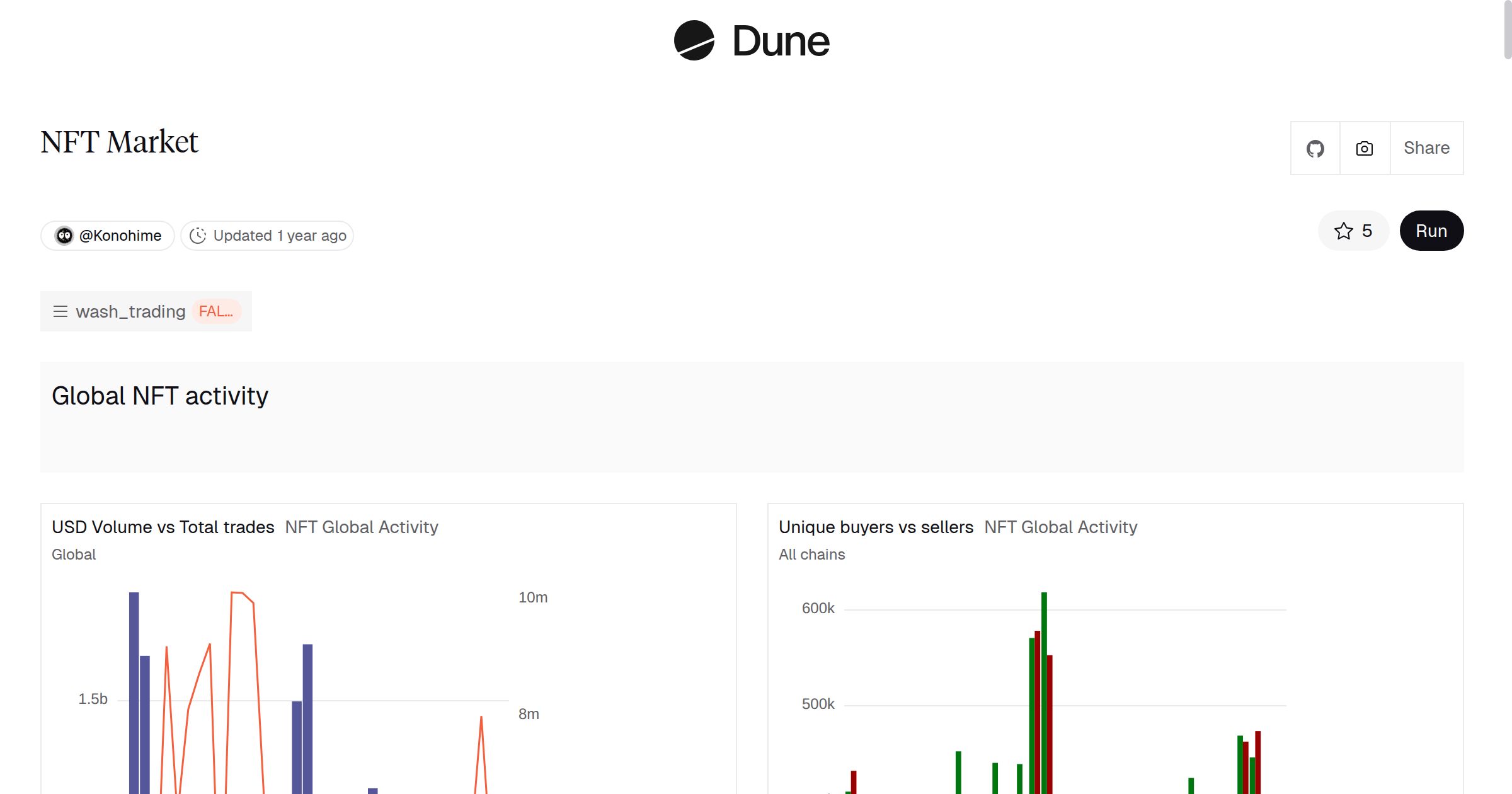Screen dimensions: 1512x794
Task: Click the Updated 1 year ago badge
Action: (x=279, y=236)
